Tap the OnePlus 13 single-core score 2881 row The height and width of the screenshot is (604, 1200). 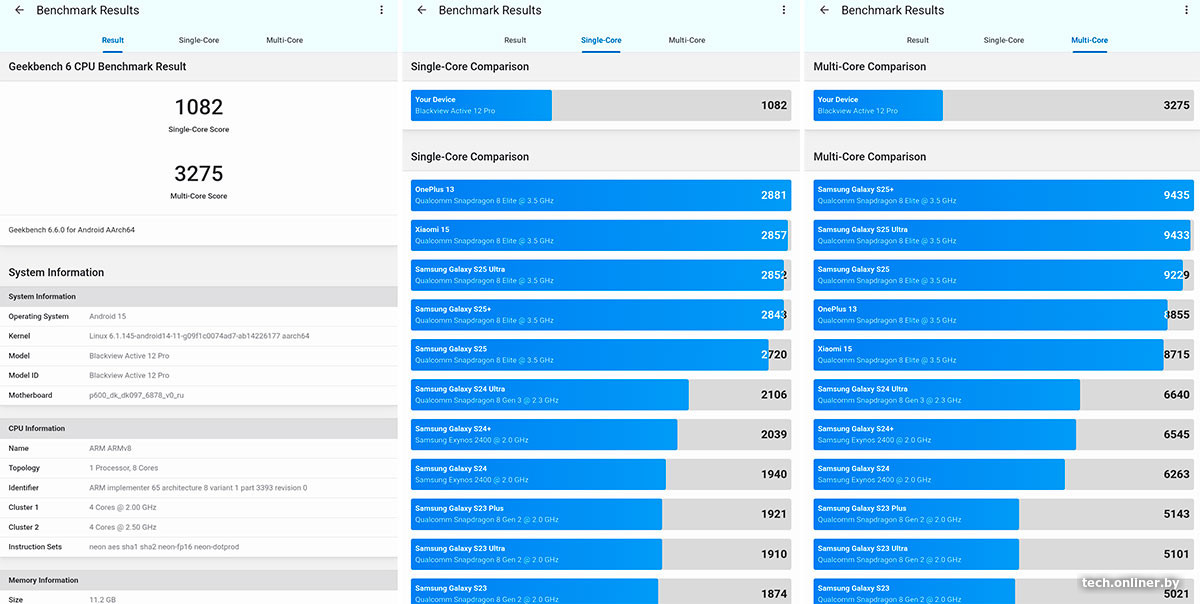click(x=600, y=195)
